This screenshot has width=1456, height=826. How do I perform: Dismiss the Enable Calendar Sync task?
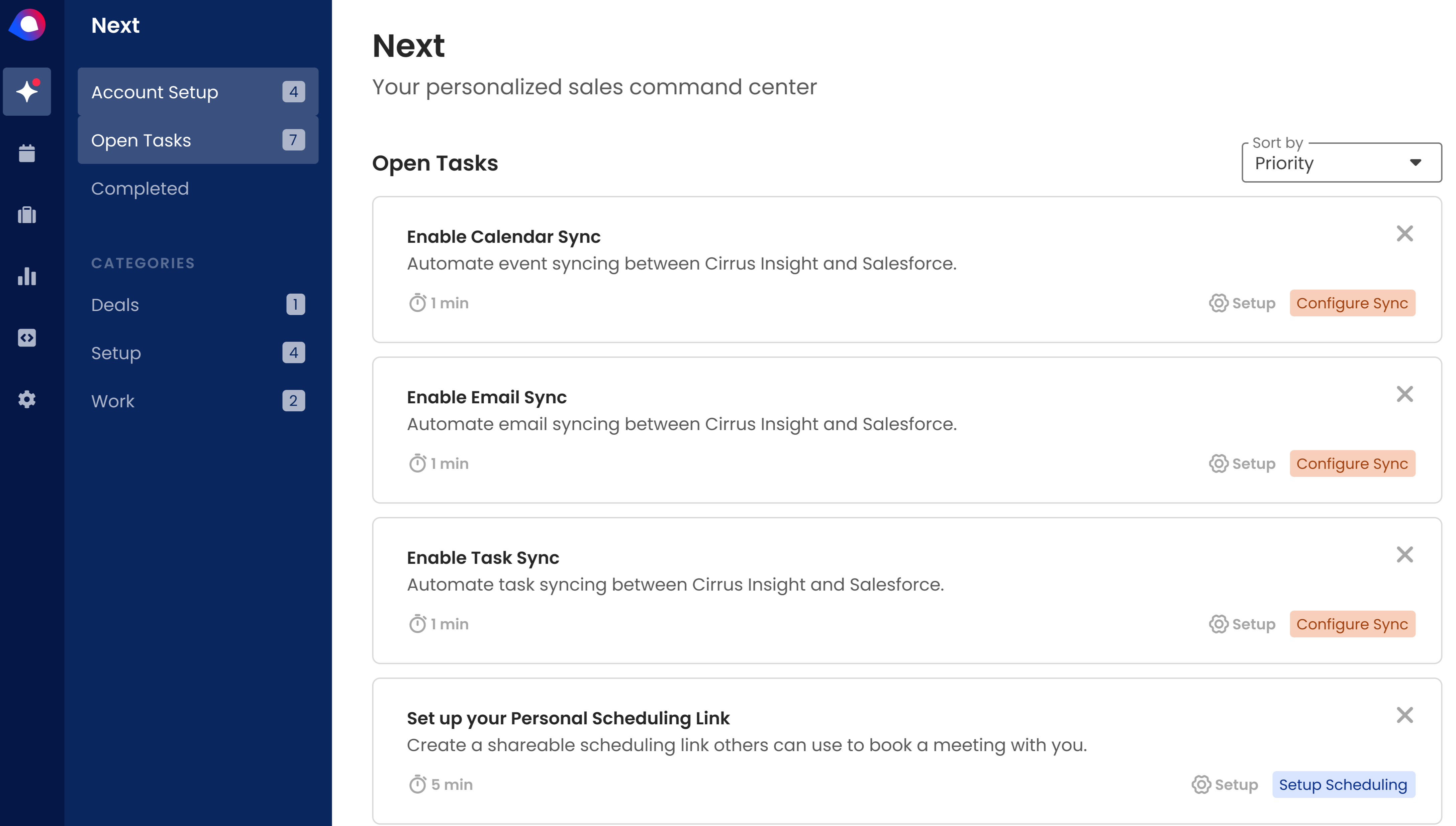point(1404,234)
